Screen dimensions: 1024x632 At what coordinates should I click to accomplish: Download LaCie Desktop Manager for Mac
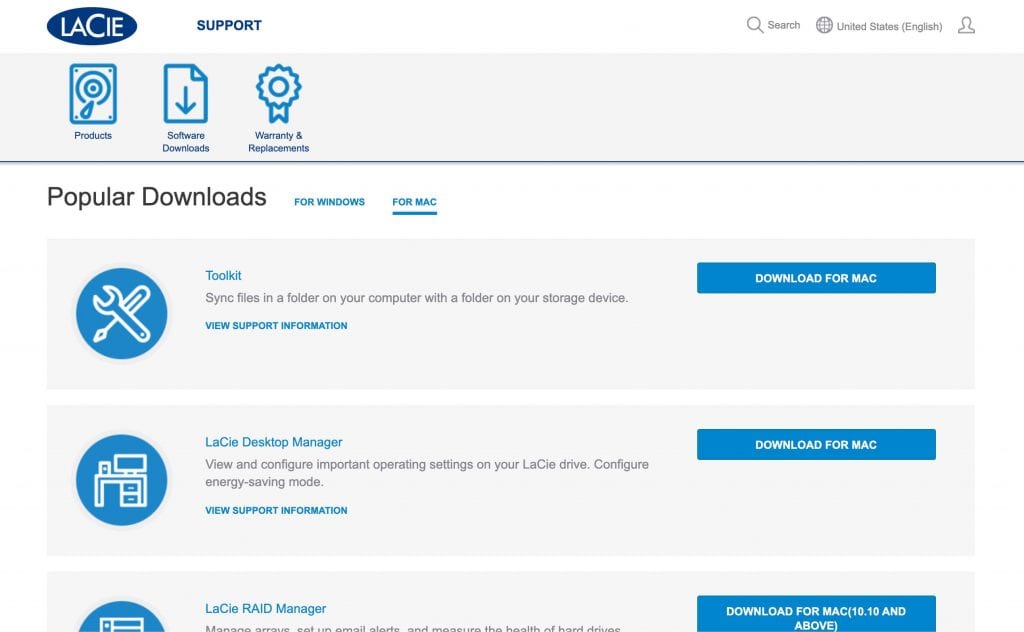[x=816, y=445]
